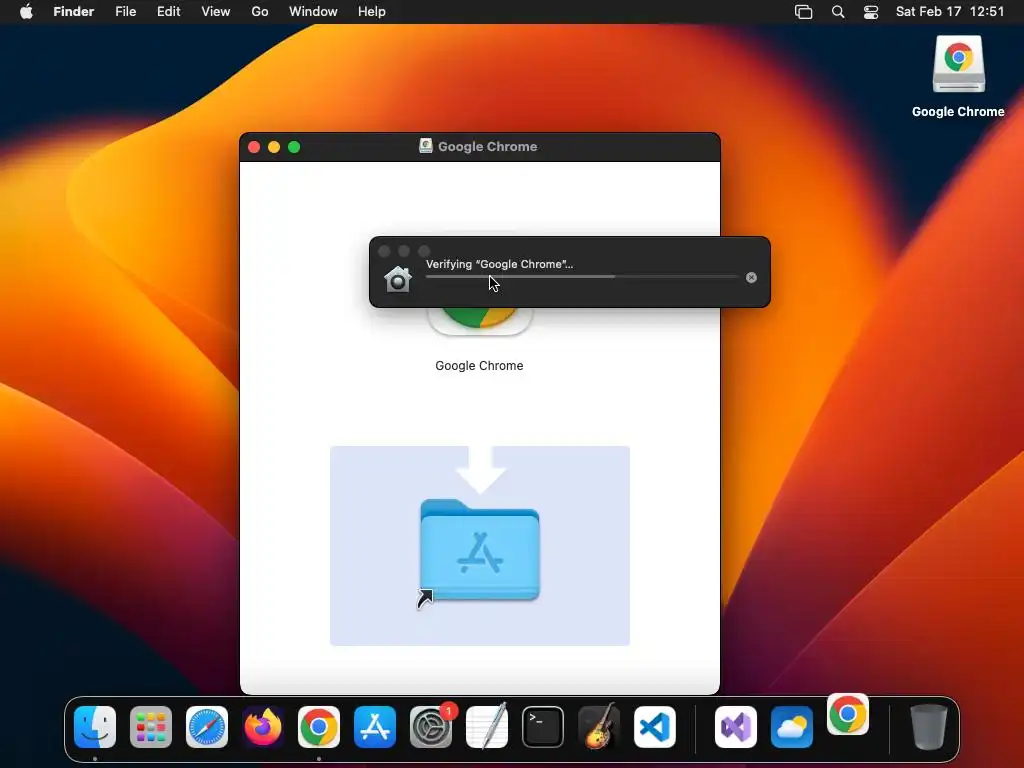The height and width of the screenshot is (768, 1024).
Task: Select the Applications folder shortcut
Action: click(x=480, y=551)
